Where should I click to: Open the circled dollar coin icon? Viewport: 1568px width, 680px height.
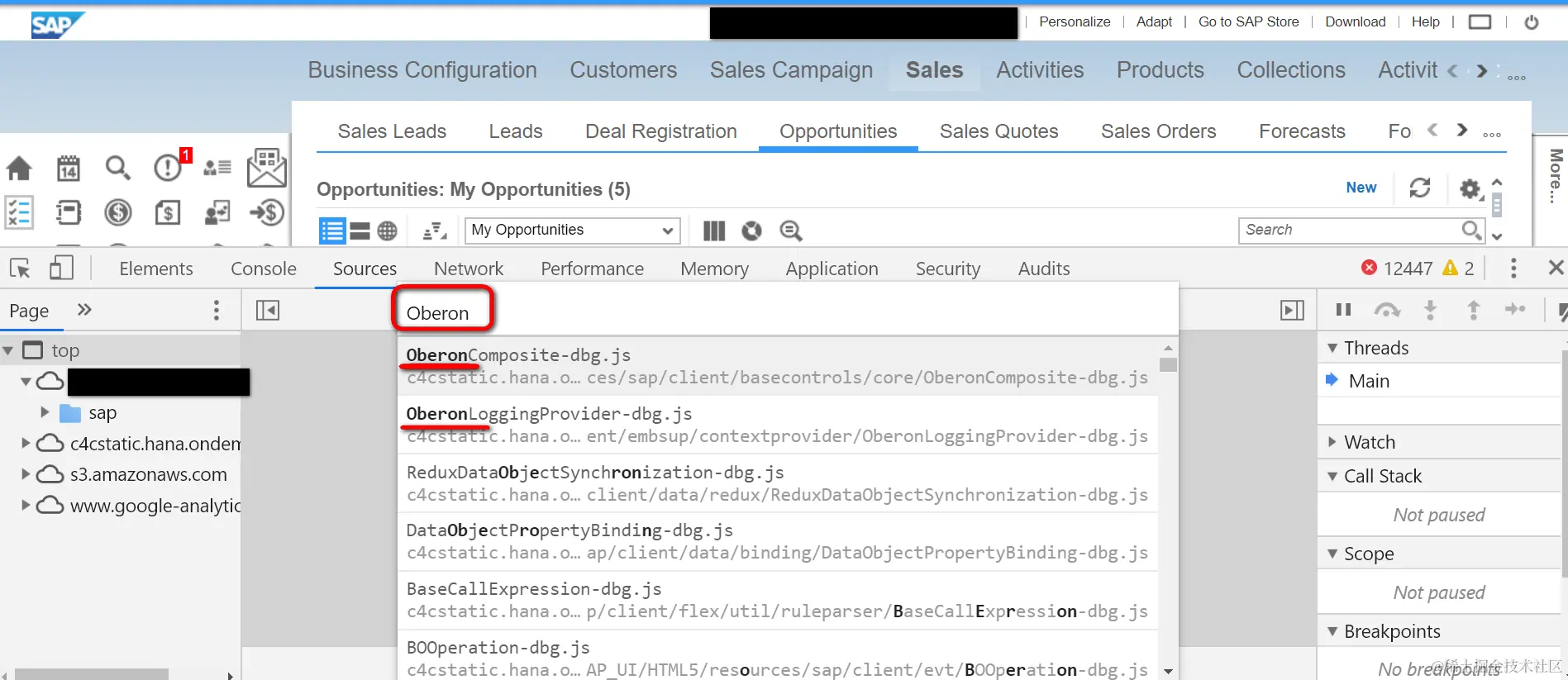118,213
